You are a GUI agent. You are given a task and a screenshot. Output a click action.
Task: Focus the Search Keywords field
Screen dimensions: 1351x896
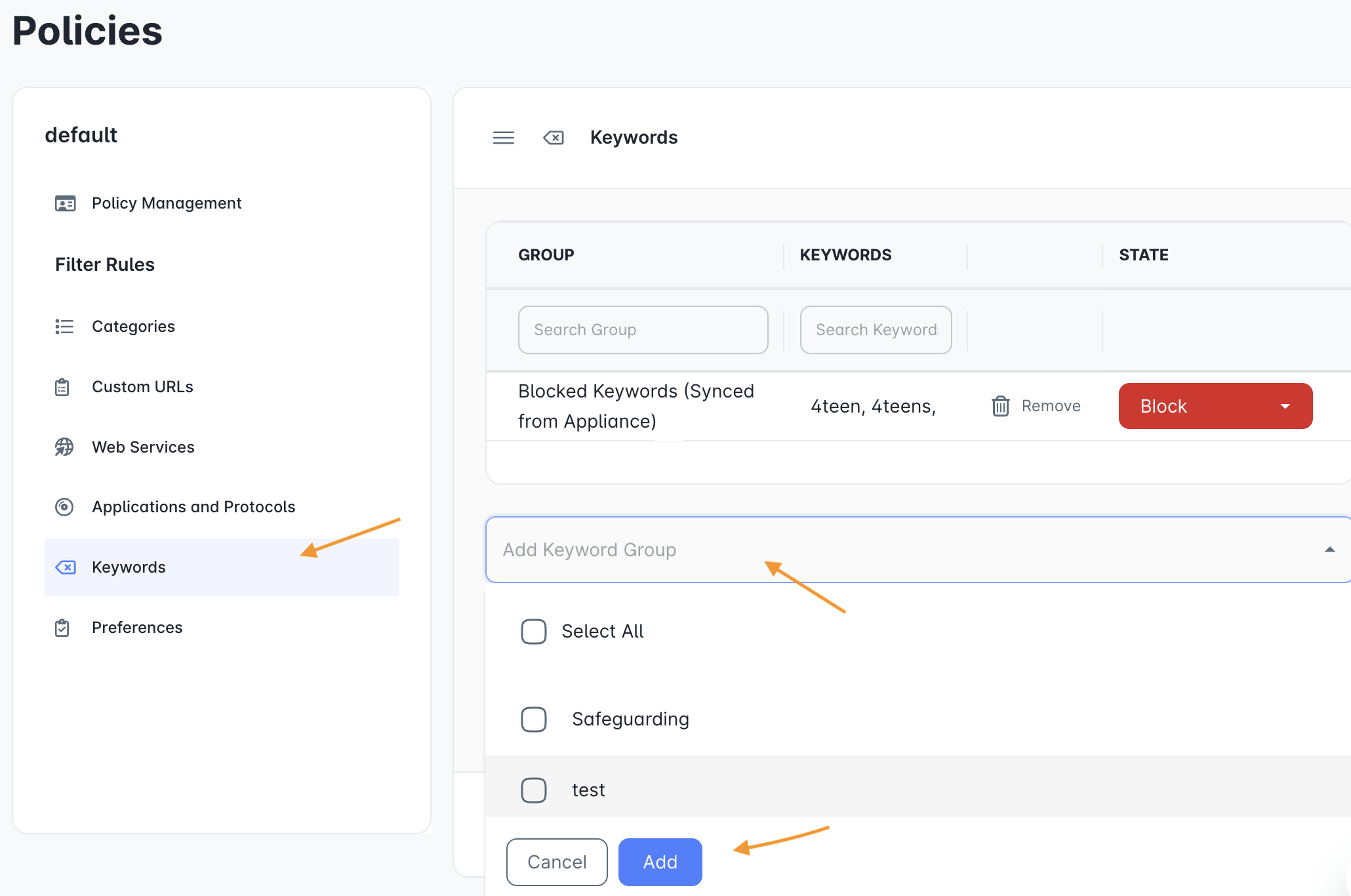876,330
